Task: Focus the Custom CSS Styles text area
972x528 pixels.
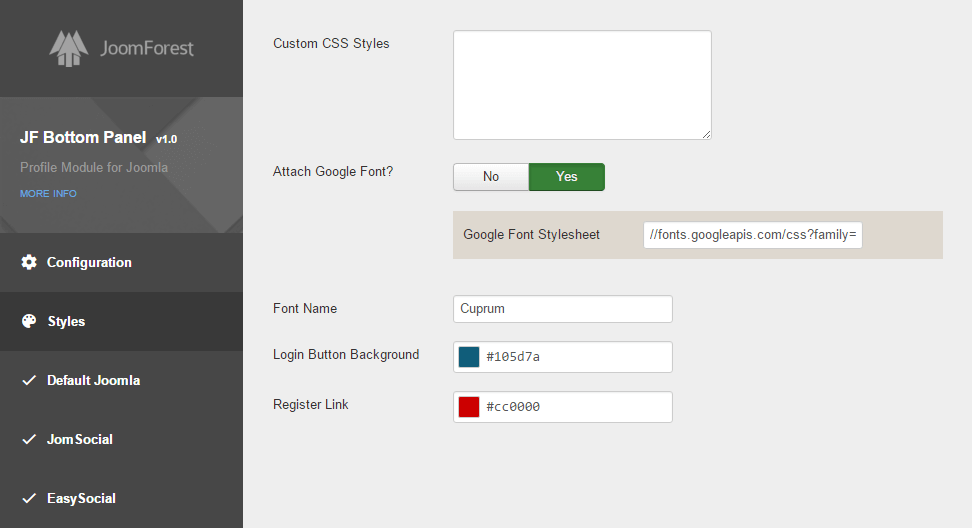Action: 582,85
